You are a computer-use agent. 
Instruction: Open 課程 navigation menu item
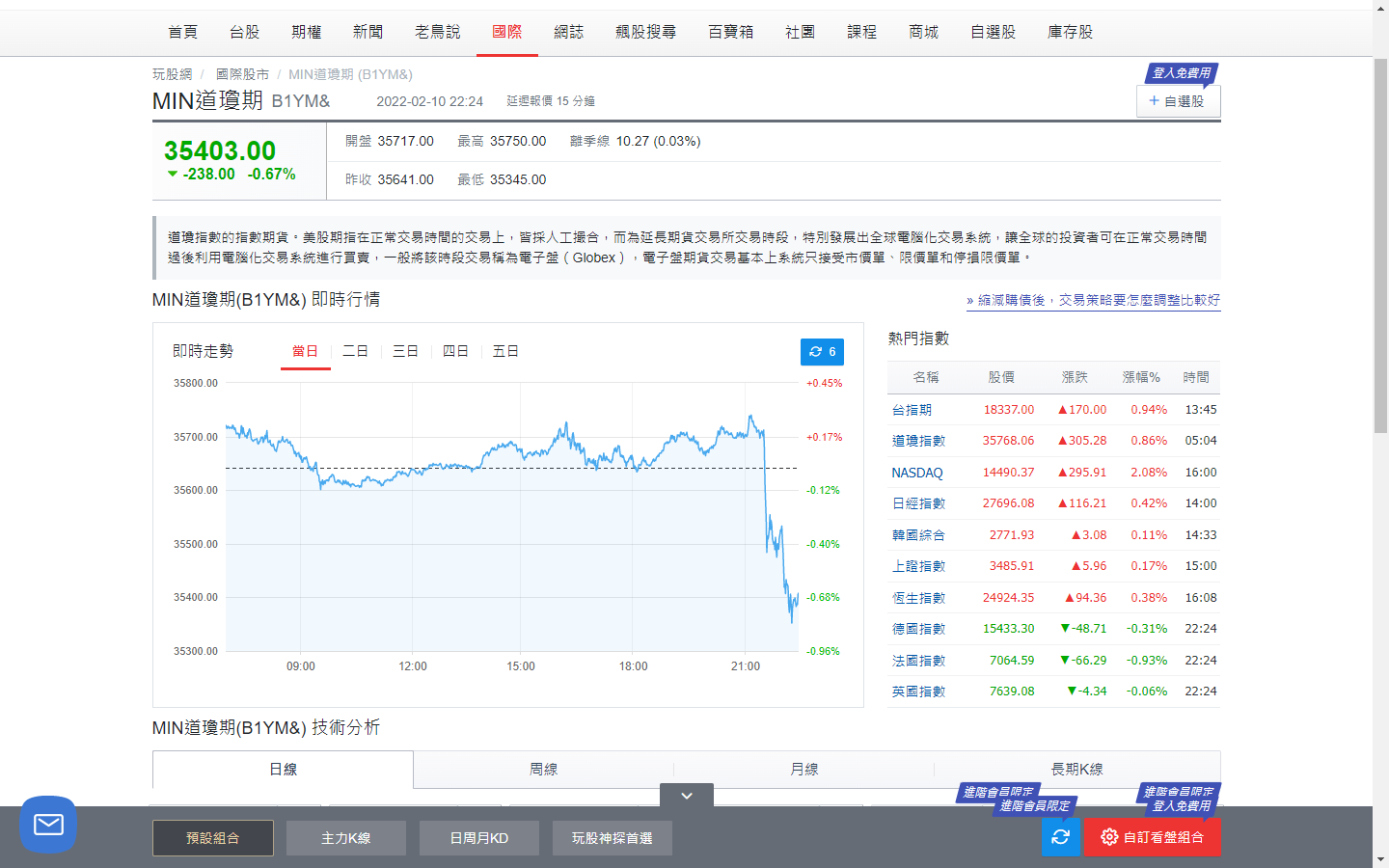(862, 32)
